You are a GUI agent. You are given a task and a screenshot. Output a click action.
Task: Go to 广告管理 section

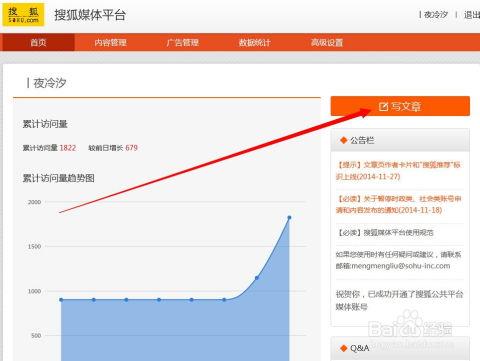click(x=182, y=42)
